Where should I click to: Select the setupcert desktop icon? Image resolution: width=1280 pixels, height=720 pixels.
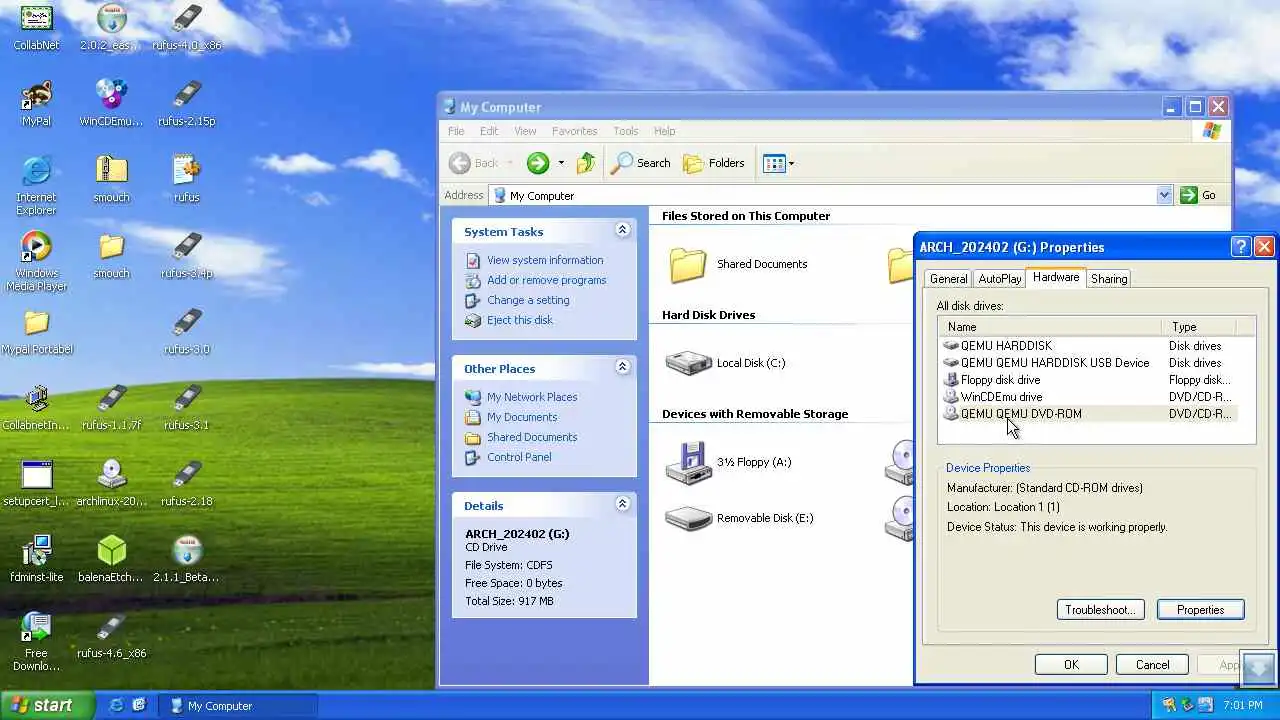36,483
